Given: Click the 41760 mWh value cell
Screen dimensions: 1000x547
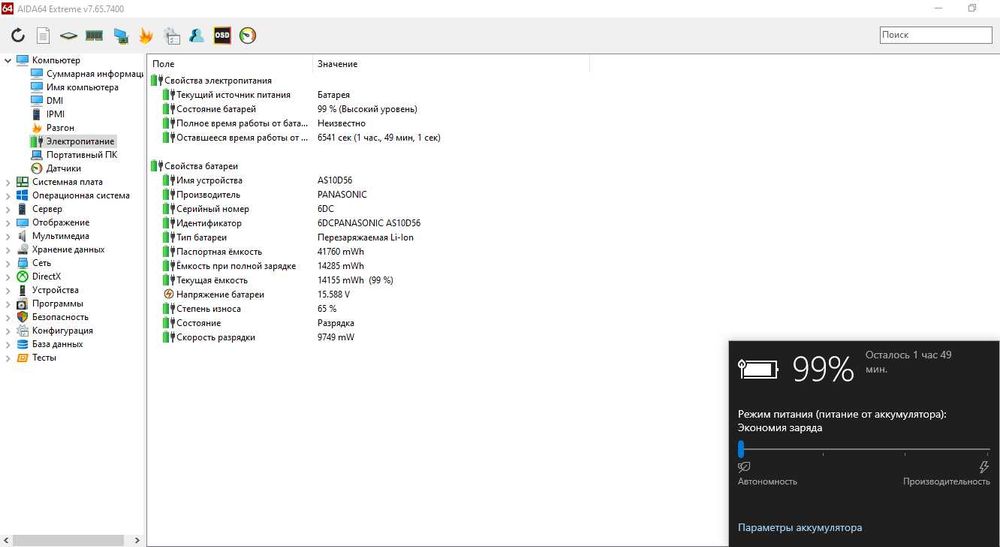Looking at the screenshot, I should 341,252.
